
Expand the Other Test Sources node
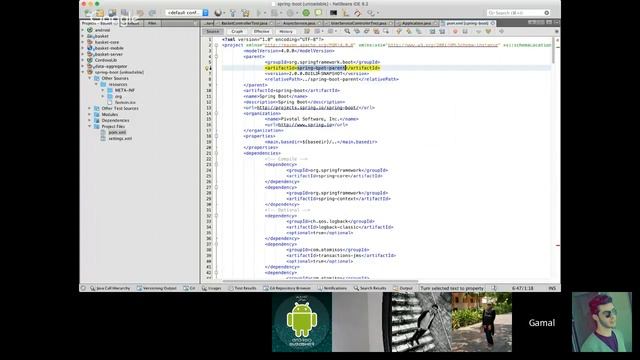(90, 108)
